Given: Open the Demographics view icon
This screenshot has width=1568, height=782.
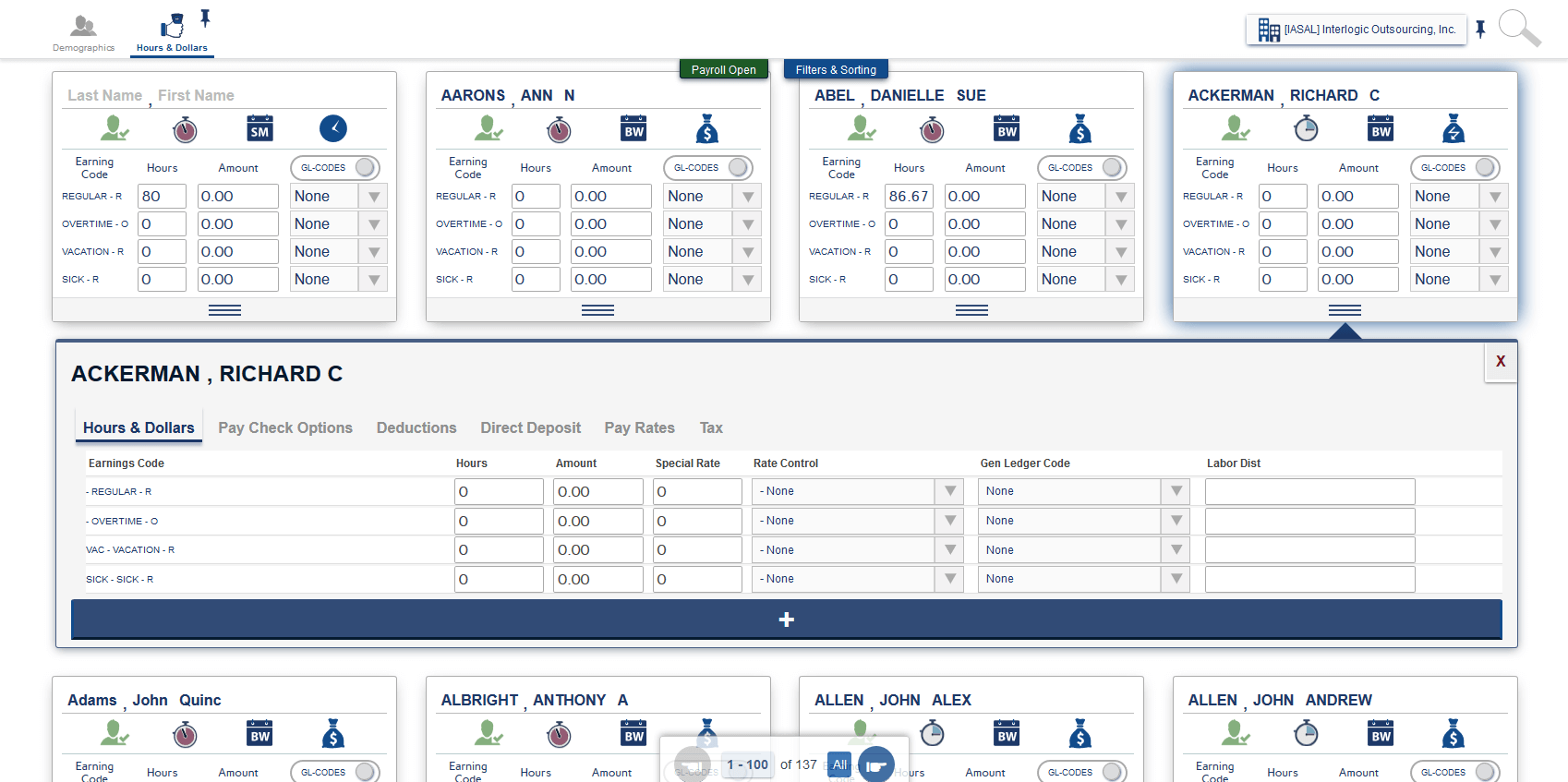Looking at the screenshot, I should click(x=83, y=26).
